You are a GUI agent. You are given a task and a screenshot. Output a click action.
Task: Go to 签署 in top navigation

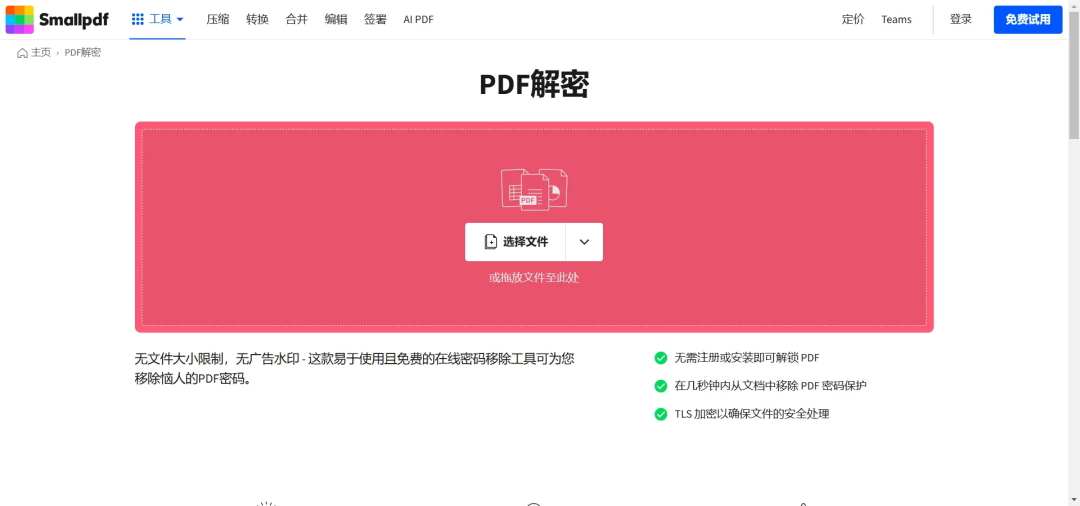point(375,19)
